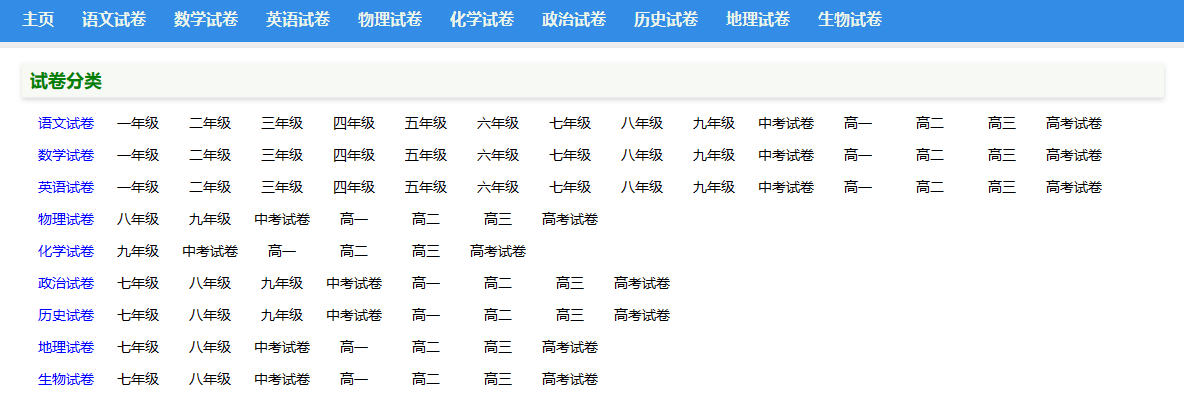Image resolution: width=1184 pixels, height=397 pixels.
Task: Select 高二 in the 语文试卷 row
Action: (x=930, y=124)
